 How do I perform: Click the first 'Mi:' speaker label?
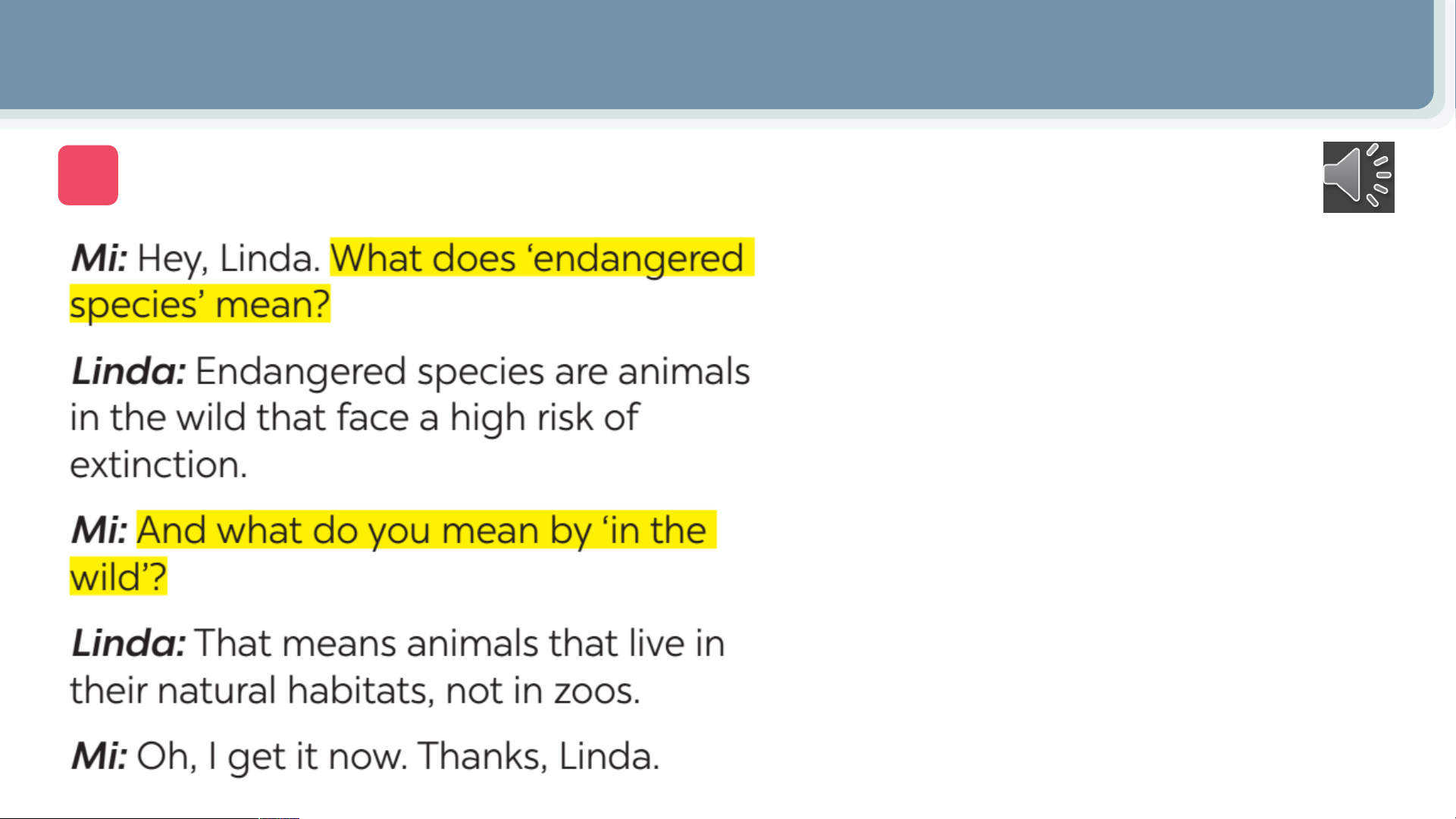pyautogui.click(x=99, y=258)
